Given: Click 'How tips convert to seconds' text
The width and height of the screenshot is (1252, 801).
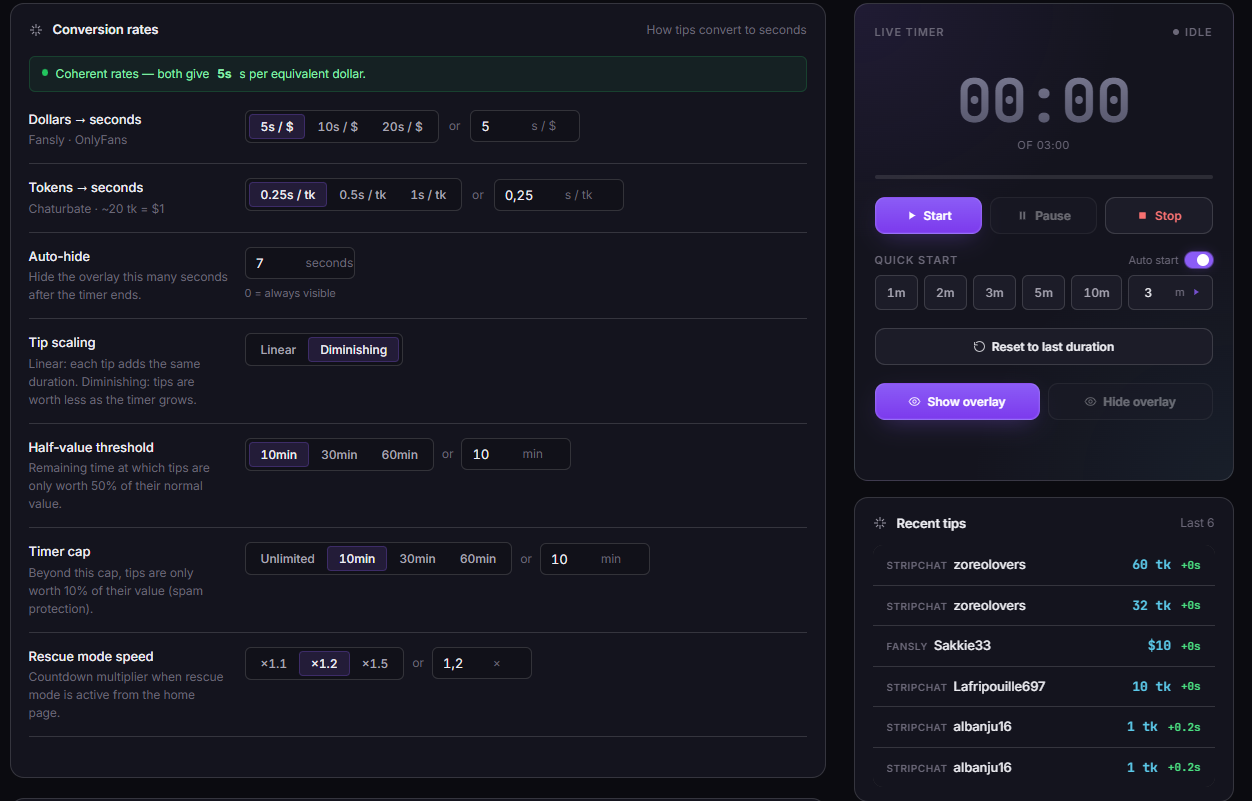Looking at the screenshot, I should pos(726,30).
